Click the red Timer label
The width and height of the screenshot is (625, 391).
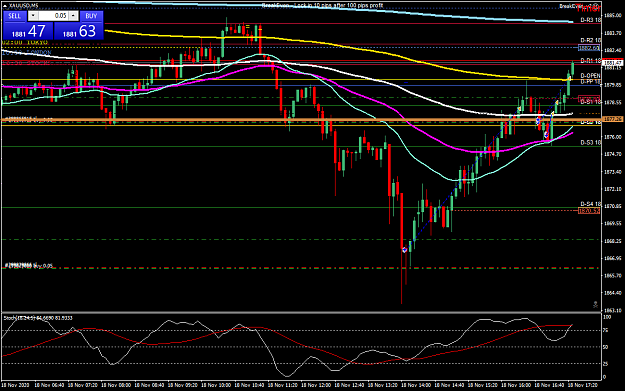pos(588,8)
